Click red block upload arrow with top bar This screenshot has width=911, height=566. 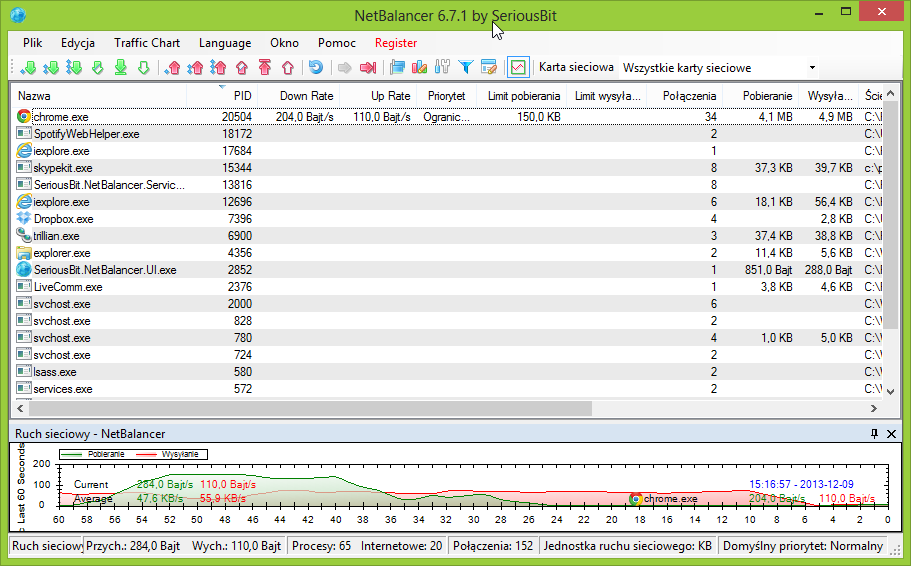coord(265,67)
